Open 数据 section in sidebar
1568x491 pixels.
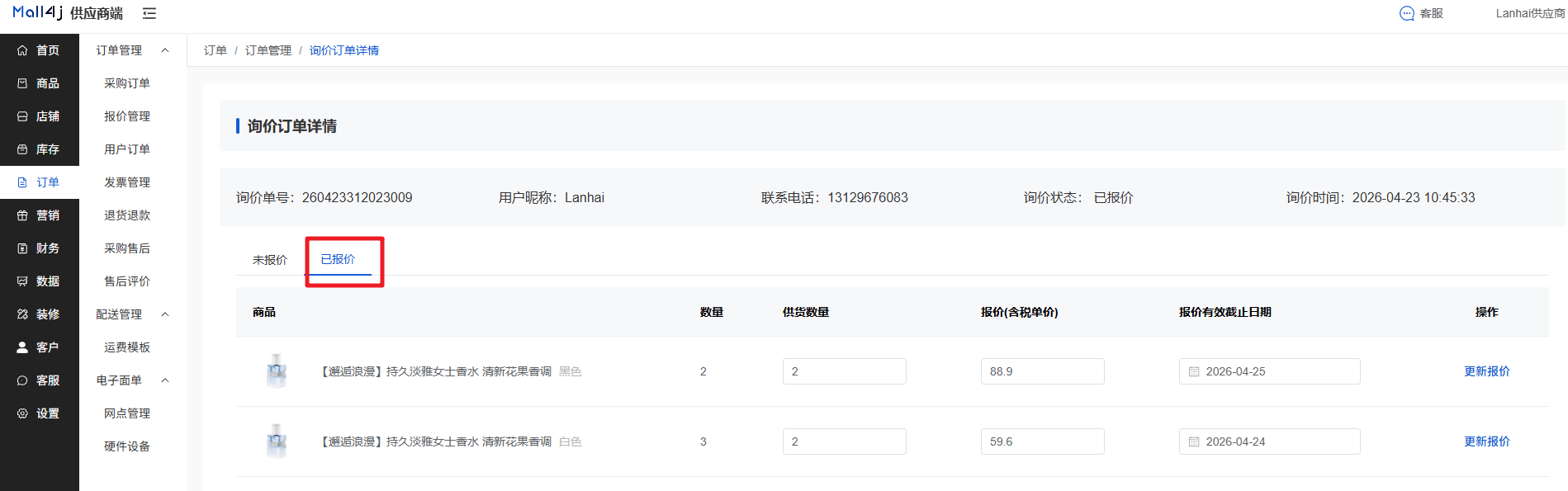click(40, 281)
